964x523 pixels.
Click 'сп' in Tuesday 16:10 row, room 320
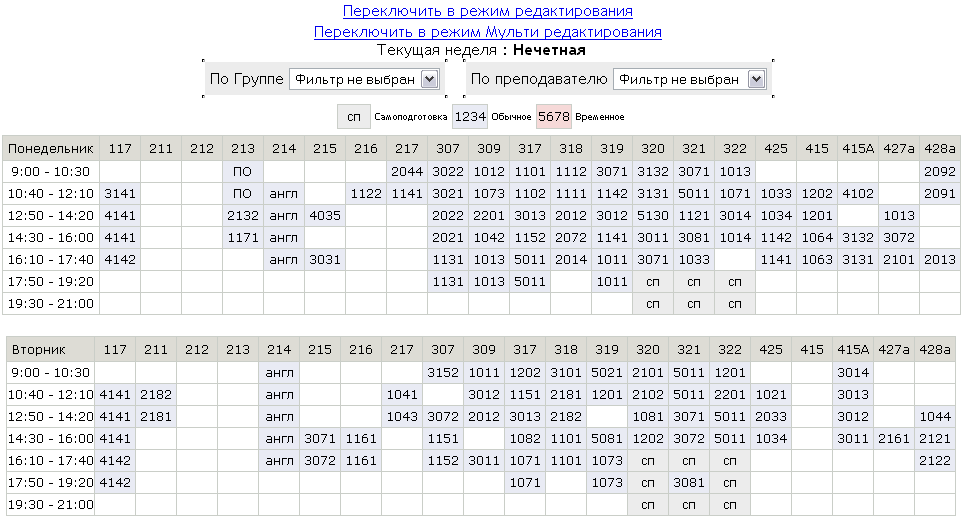(x=648, y=461)
